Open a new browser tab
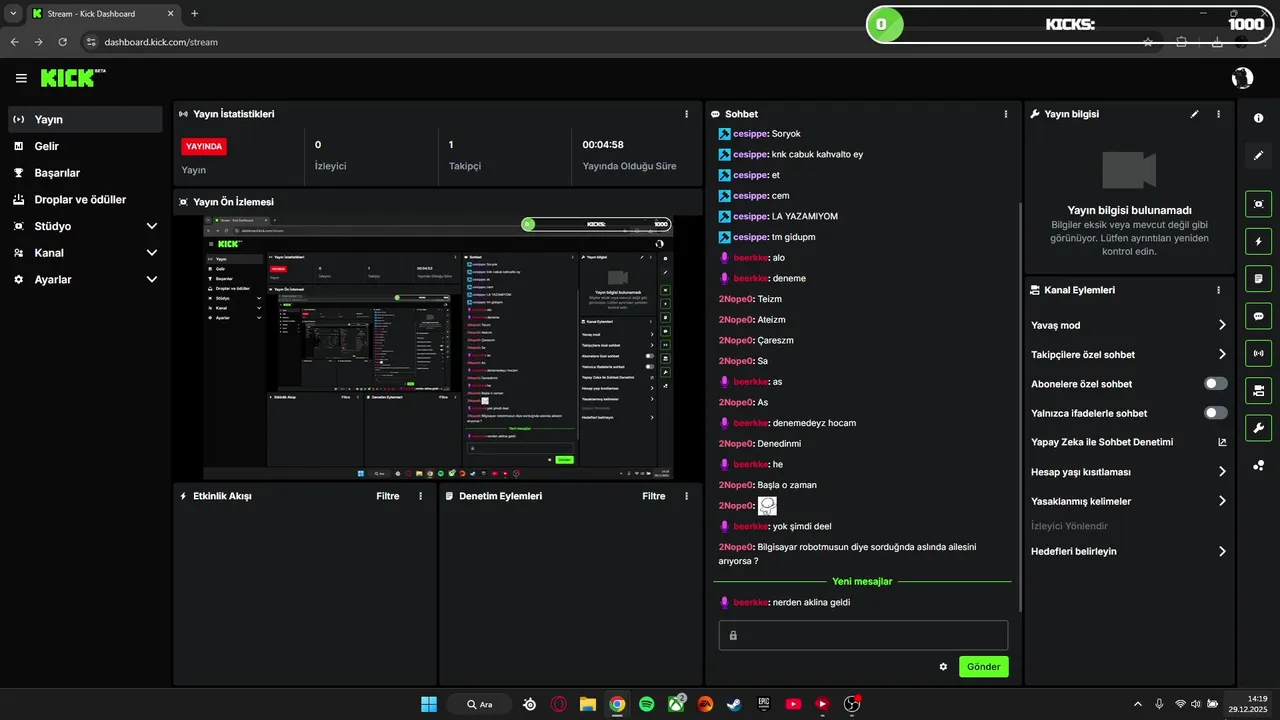This screenshot has width=1280, height=720. (x=194, y=14)
